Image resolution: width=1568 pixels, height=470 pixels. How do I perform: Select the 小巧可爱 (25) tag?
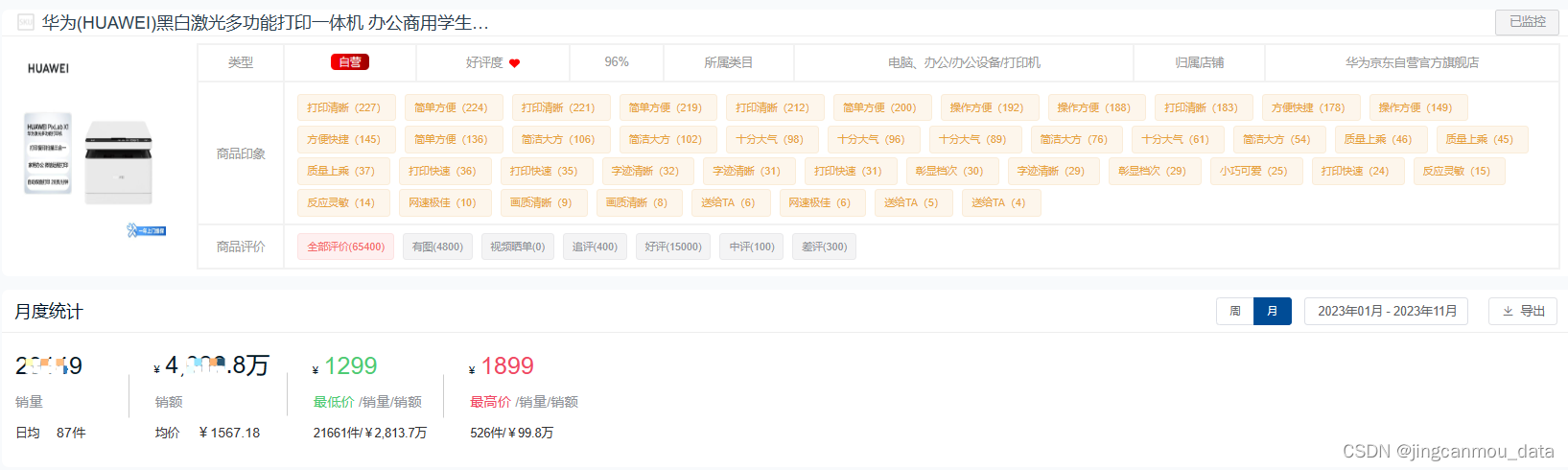1254,171
